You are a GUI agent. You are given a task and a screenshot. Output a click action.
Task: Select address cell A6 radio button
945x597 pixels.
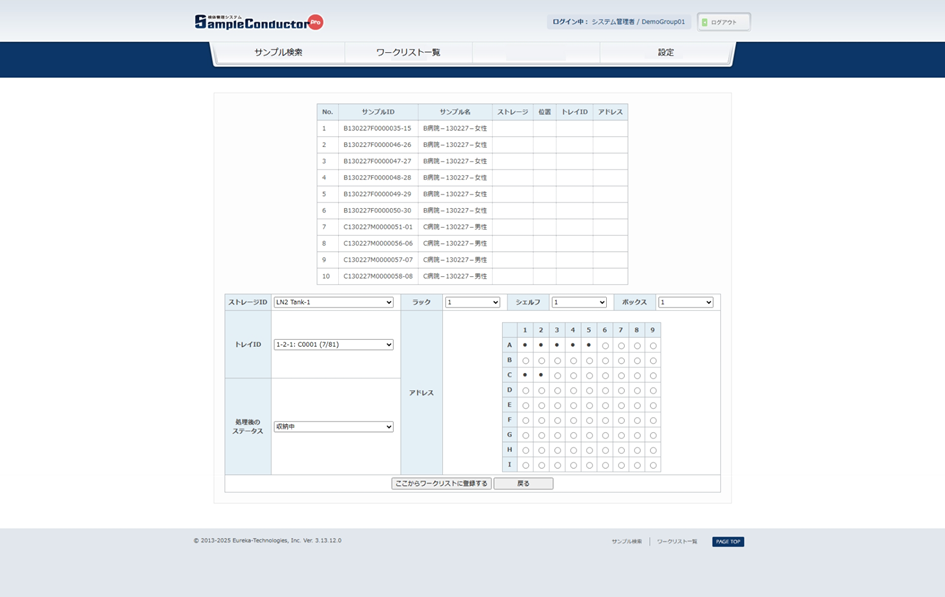[x=605, y=345]
